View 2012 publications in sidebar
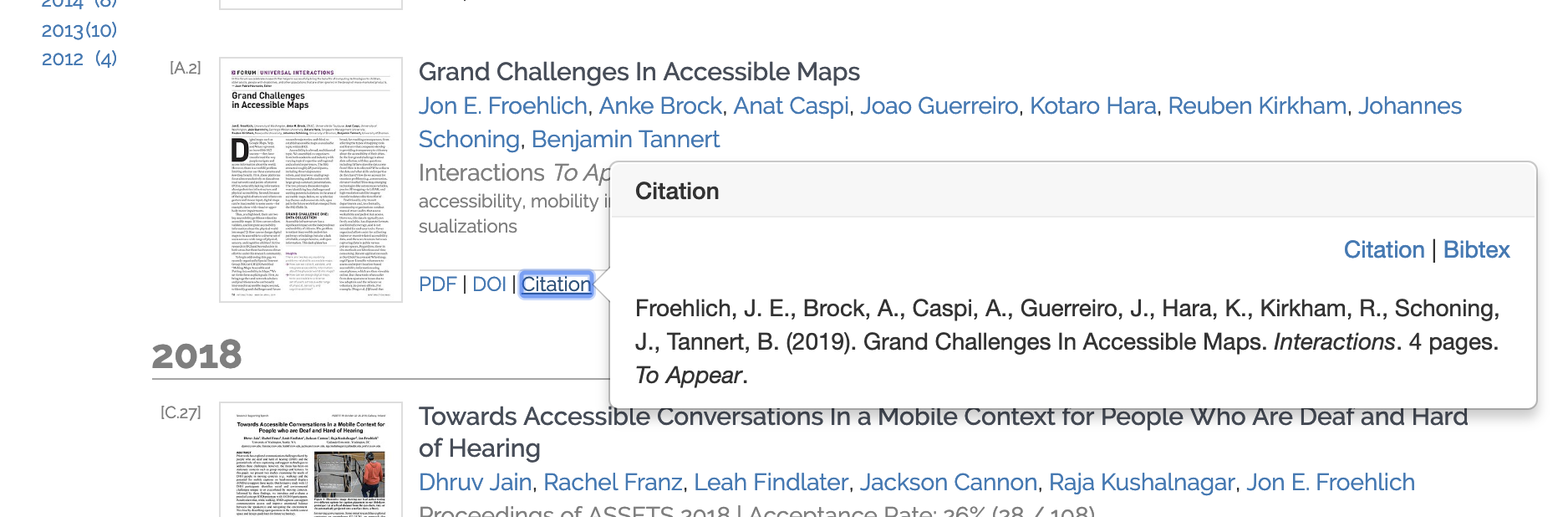Image resolution: width=1568 pixels, height=517 pixels. tap(78, 59)
